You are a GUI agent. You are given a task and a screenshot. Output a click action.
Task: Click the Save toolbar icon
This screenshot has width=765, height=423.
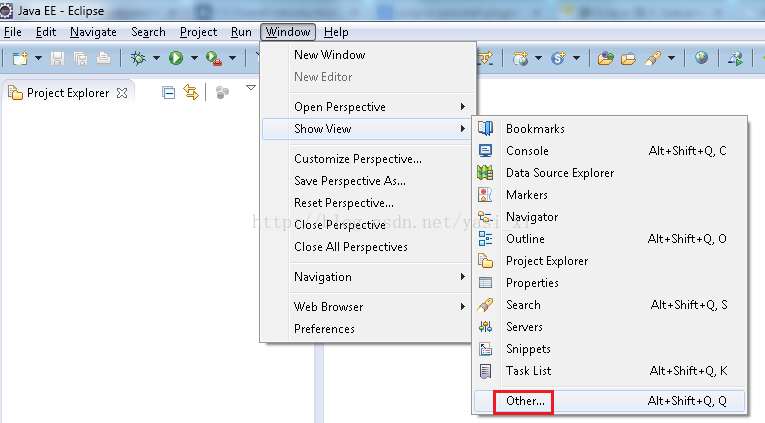58,59
